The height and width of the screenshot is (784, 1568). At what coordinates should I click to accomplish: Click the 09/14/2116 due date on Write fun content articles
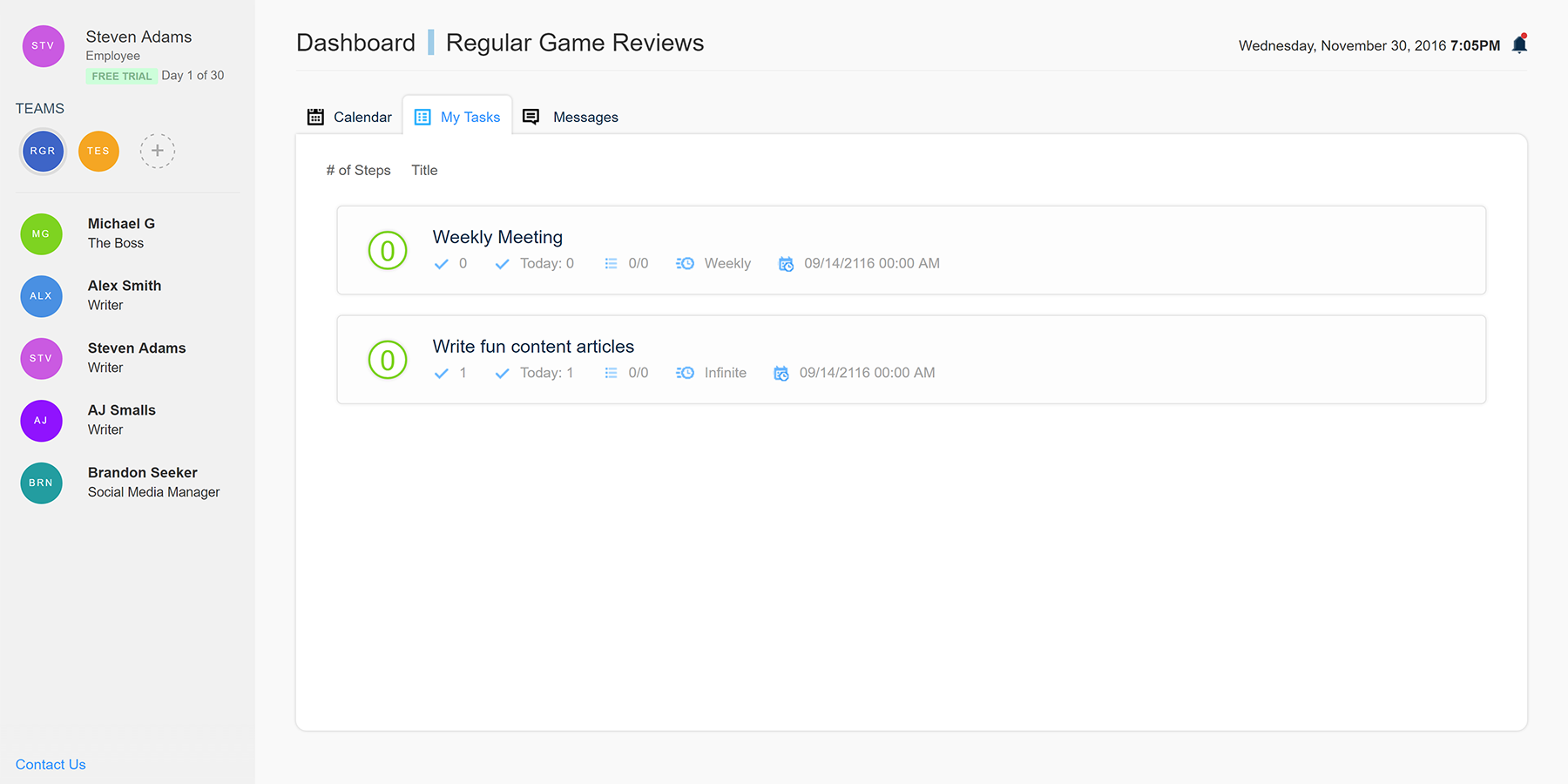tap(868, 372)
